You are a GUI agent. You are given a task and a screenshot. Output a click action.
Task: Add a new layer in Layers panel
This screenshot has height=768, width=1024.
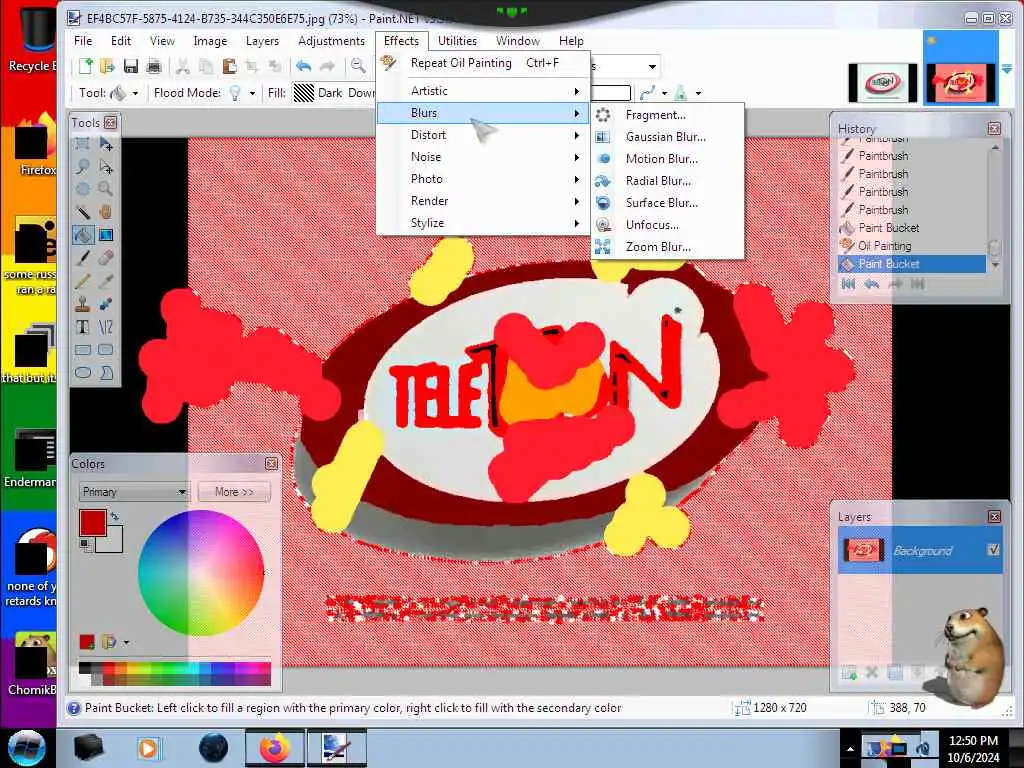point(849,673)
